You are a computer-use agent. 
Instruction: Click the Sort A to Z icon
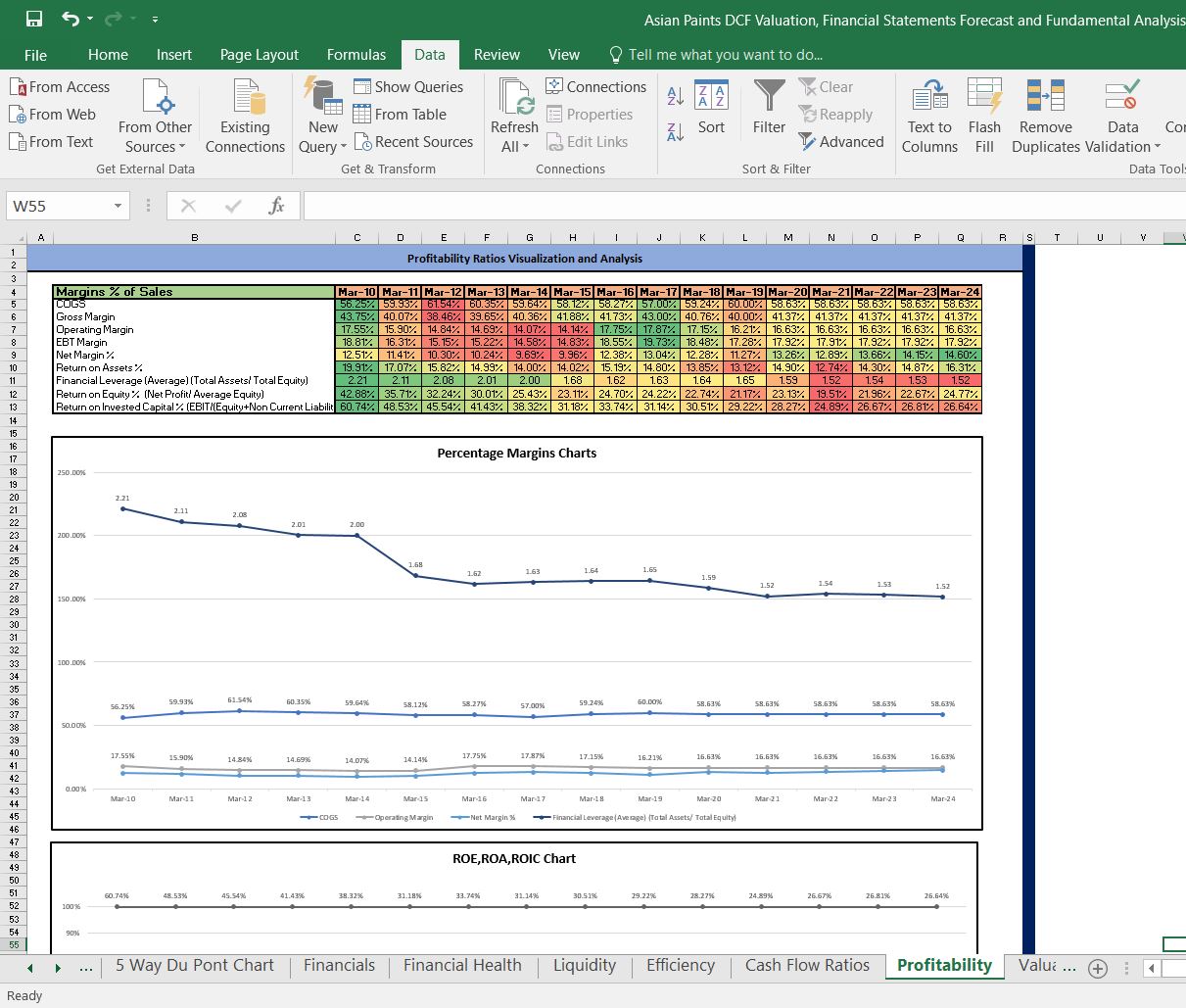(x=675, y=96)
